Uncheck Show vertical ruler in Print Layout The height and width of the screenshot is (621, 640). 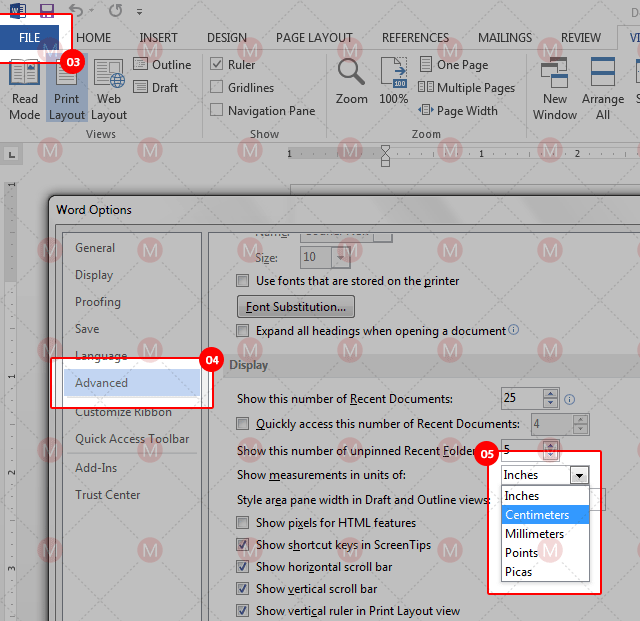click(242, 610)
